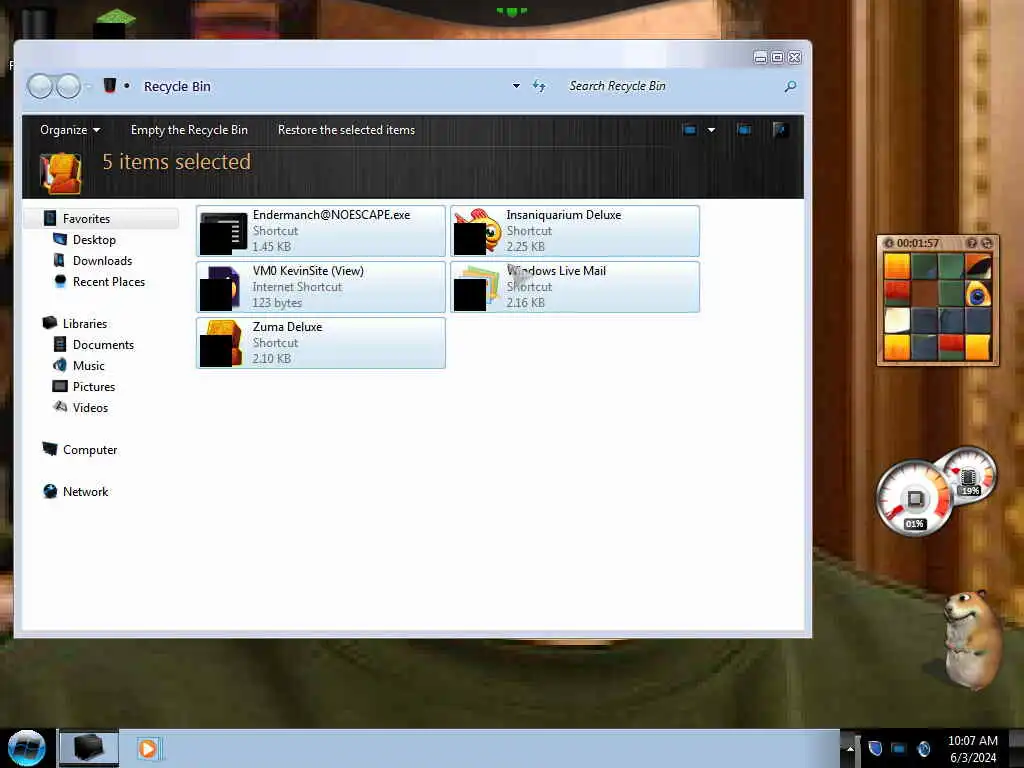Click the Network globe icon
This screenshot has height=768, width=1024.
[50, 491]
